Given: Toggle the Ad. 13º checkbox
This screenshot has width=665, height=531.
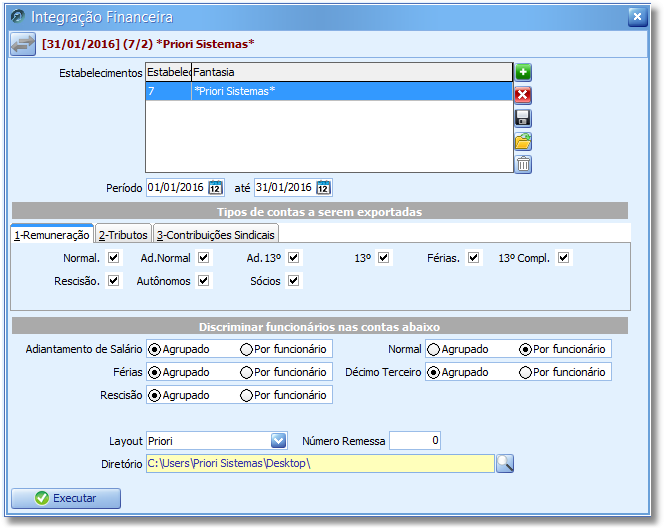Looking at the screenshot, I should tap(293, 257).
